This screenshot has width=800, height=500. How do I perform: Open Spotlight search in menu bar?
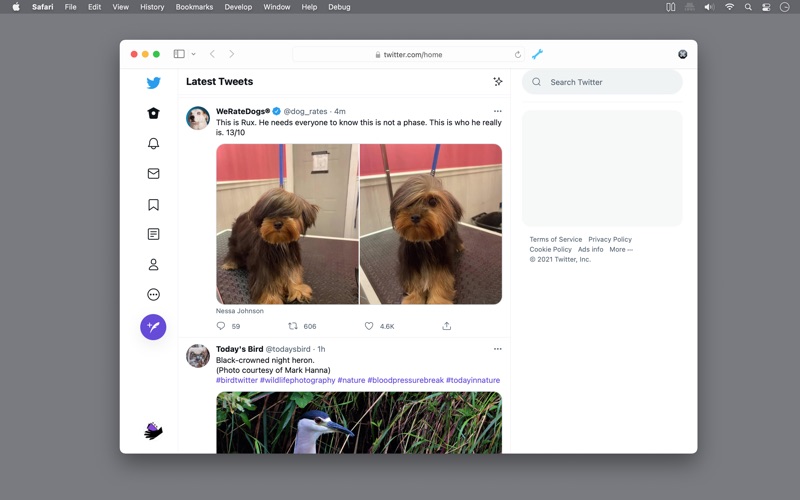pos(748,7)
